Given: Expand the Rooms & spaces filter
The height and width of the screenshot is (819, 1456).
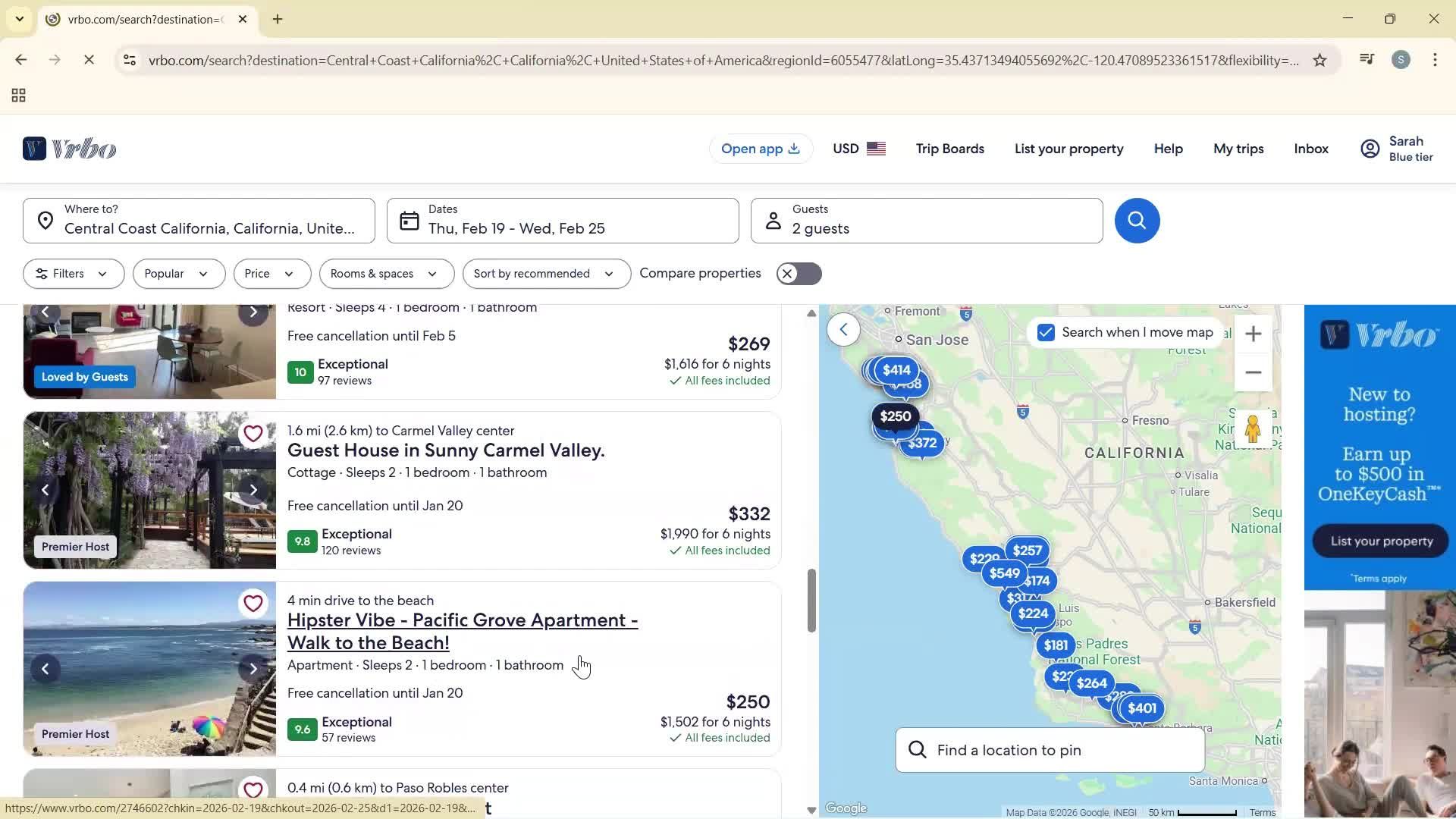Looking at the screenshot, I should pyautogui.click(x=386, y=273).
